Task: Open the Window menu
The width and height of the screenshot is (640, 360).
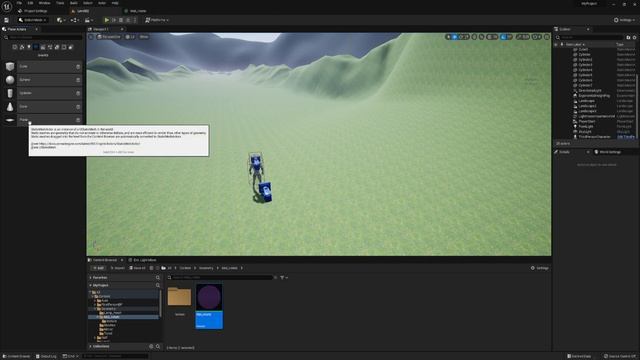Action: coord(44,3)
